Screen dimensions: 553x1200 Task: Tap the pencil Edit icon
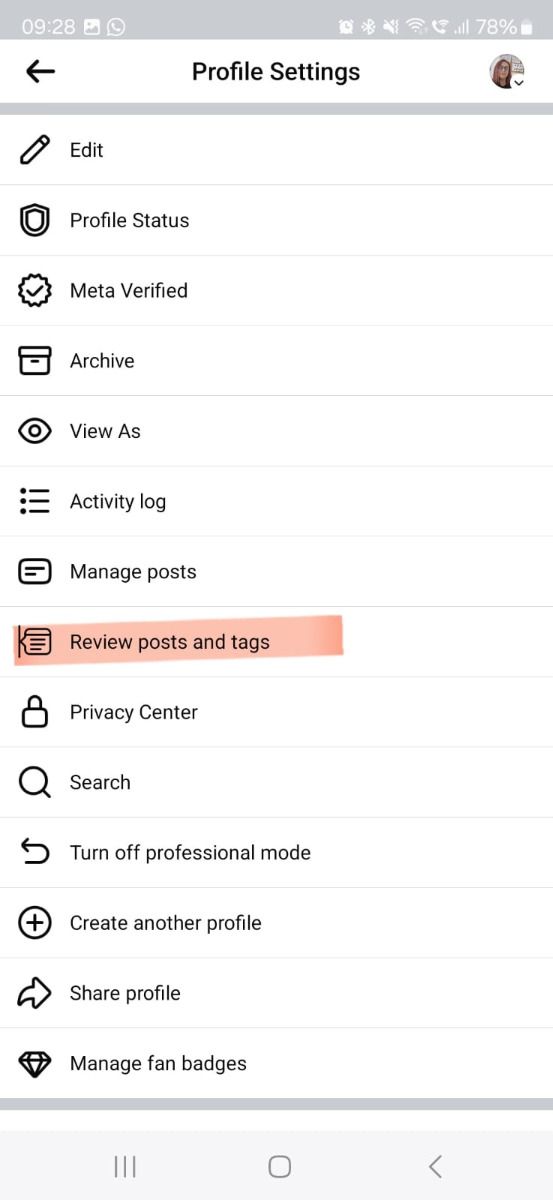[35, 150]
